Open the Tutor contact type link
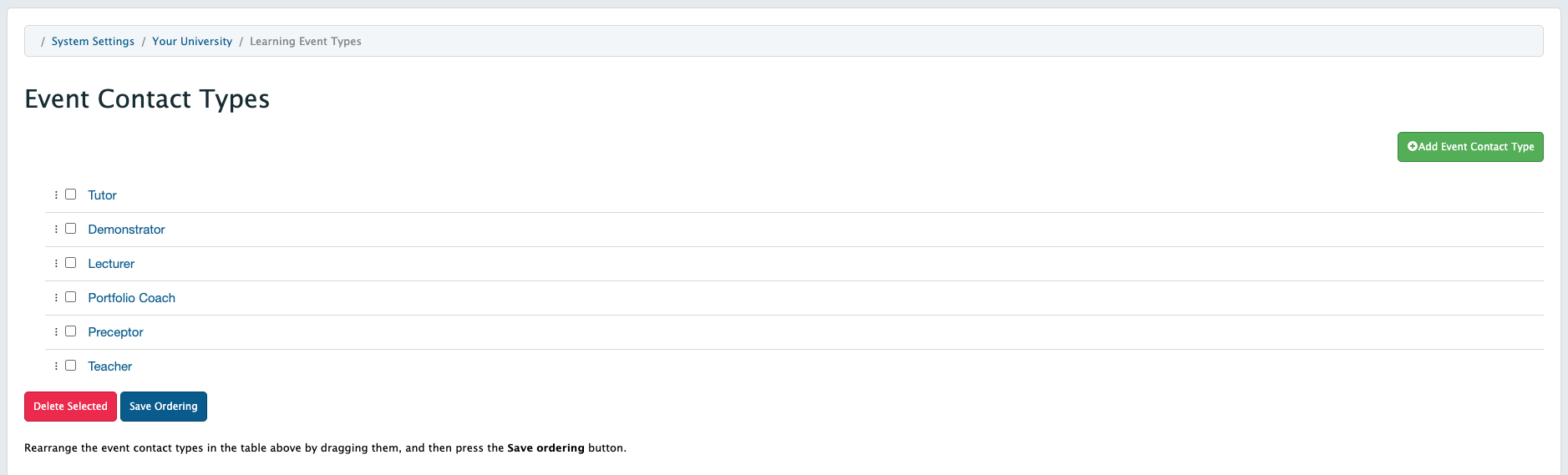 pos(102,195)
